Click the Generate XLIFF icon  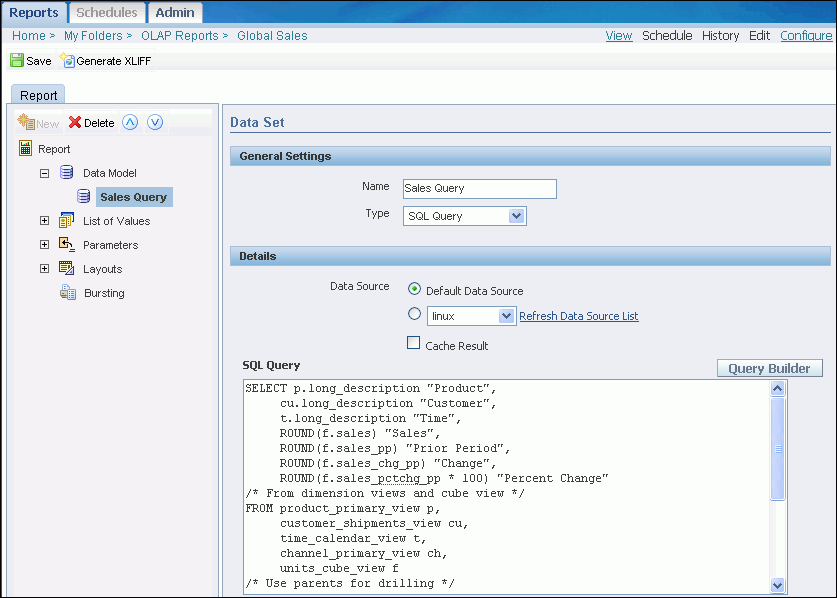(x=67, y=61)
